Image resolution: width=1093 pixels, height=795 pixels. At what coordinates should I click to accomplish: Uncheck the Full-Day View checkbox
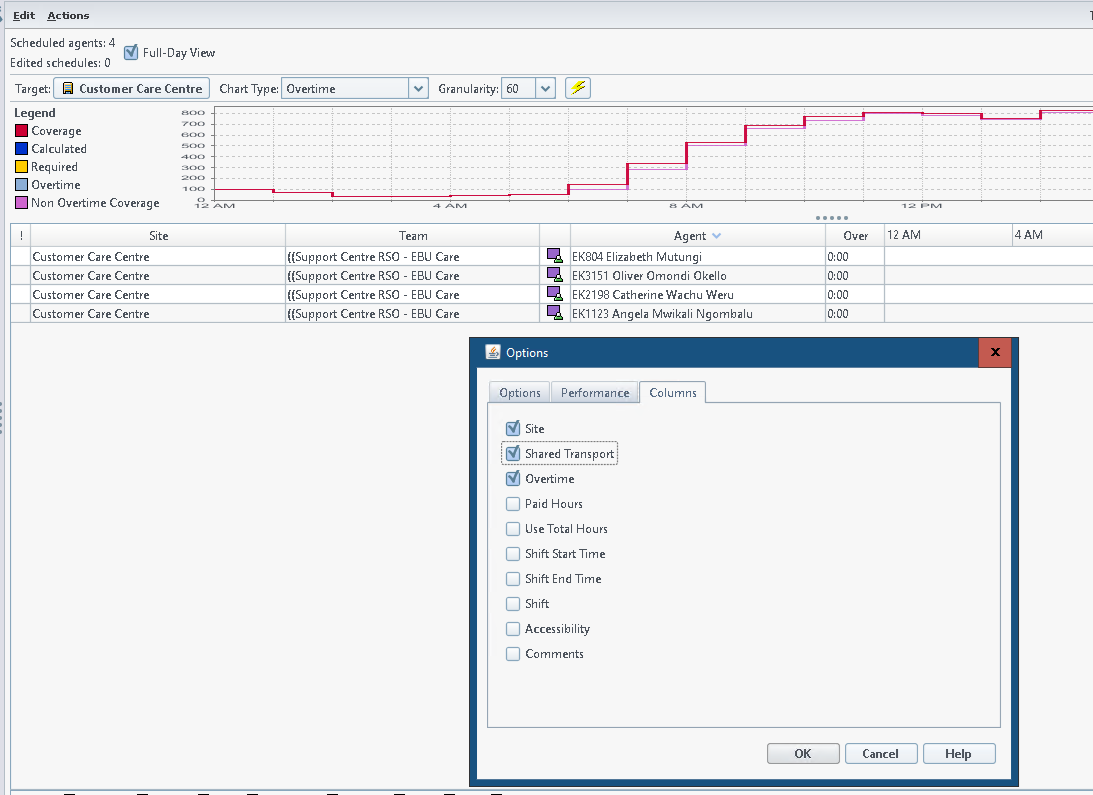point(131,52)
